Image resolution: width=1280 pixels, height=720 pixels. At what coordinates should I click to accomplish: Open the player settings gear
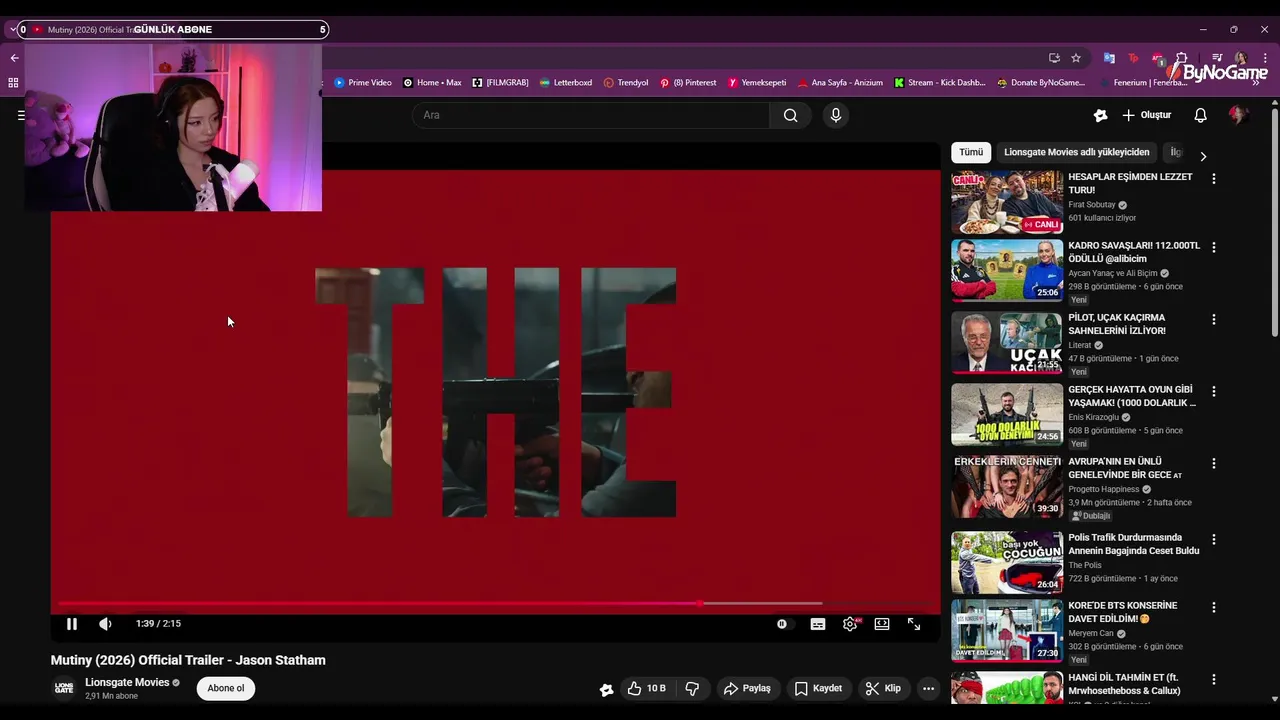(x=850, y=624)
